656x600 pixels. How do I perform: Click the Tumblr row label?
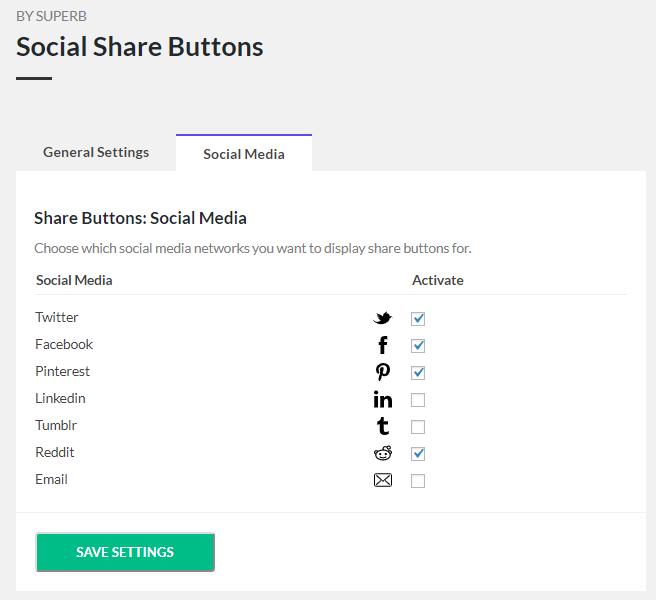(x=56, y=425)
